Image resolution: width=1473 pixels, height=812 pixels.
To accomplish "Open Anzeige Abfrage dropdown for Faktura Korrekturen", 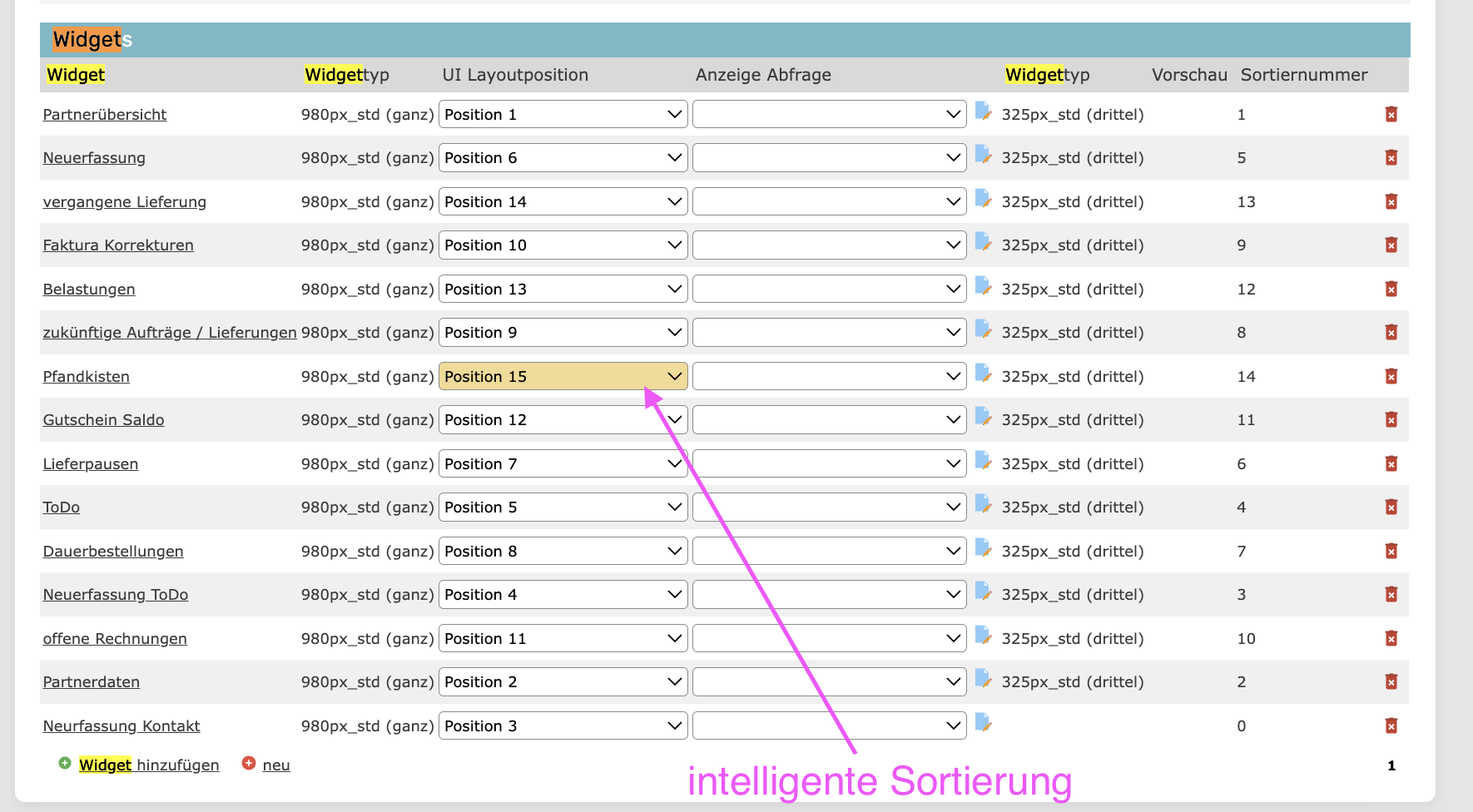I will pyautogui.click(x=829, y=245).
